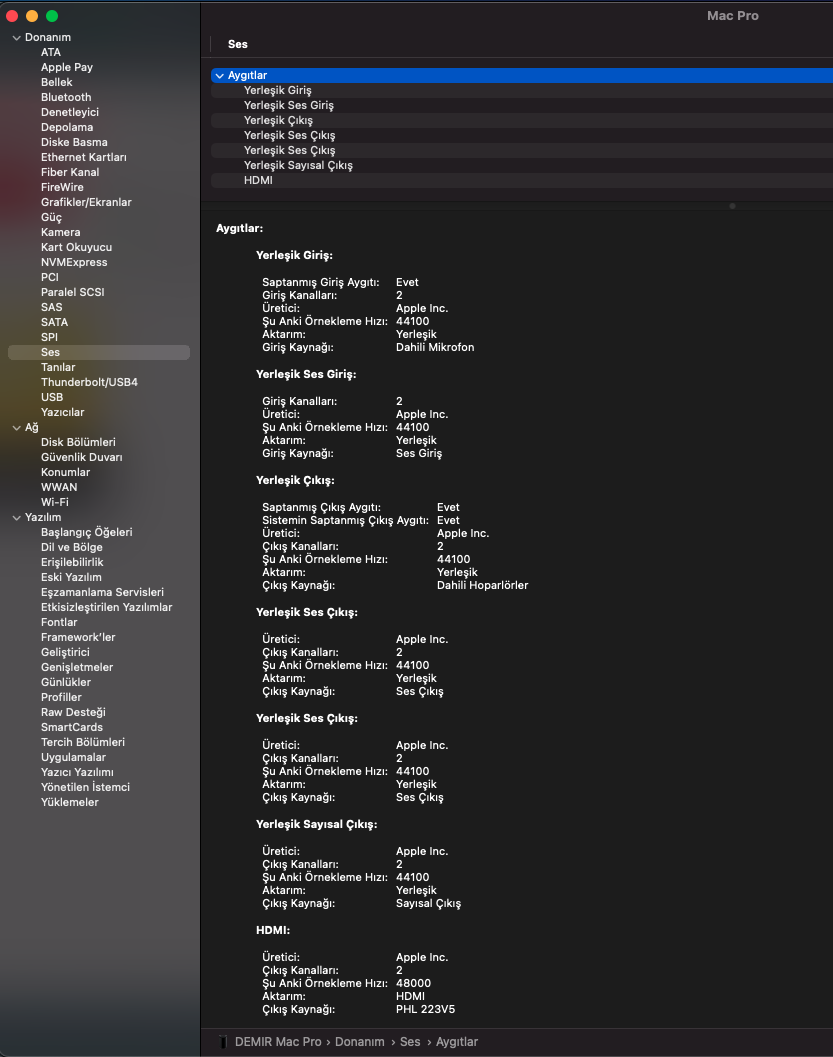
Task: Click Donanım breadcrumb in bottom path bar
Action: [x=359, y=1041]
